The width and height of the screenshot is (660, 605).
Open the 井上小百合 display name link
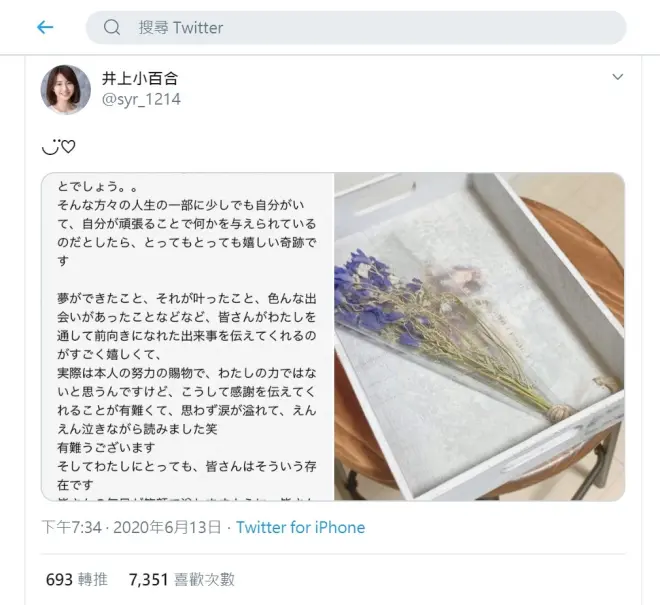[x=140, y=78]
